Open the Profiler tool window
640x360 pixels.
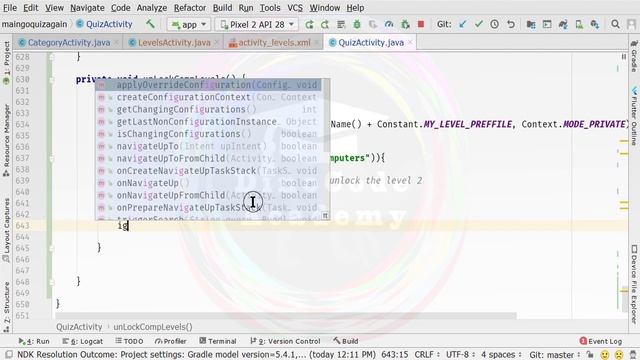(171, 341)
